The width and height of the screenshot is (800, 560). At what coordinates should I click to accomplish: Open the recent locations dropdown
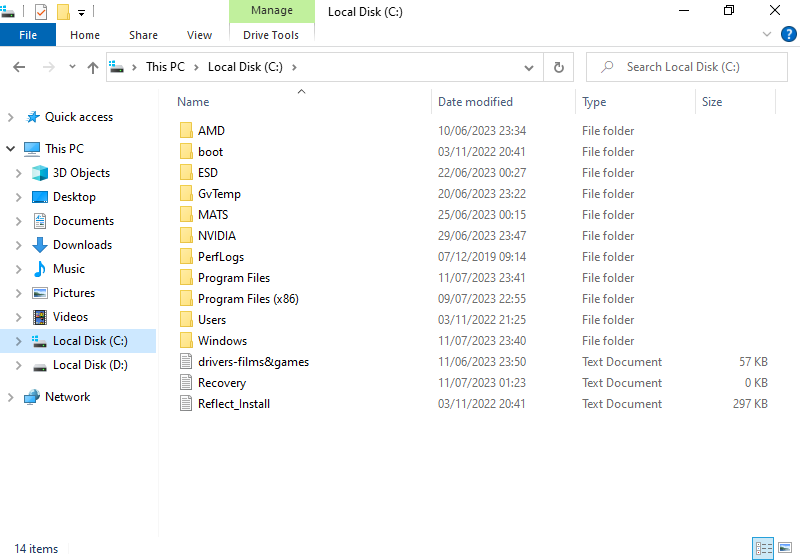pyautogui.click(x=72, y=67)
